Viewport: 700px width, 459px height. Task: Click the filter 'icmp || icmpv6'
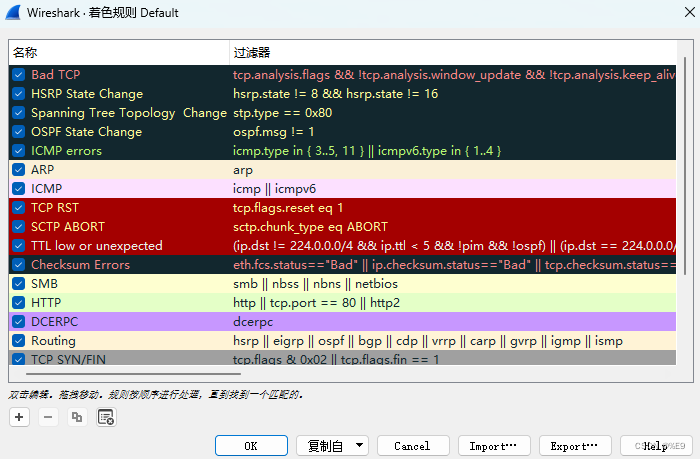tap(274, 189)
